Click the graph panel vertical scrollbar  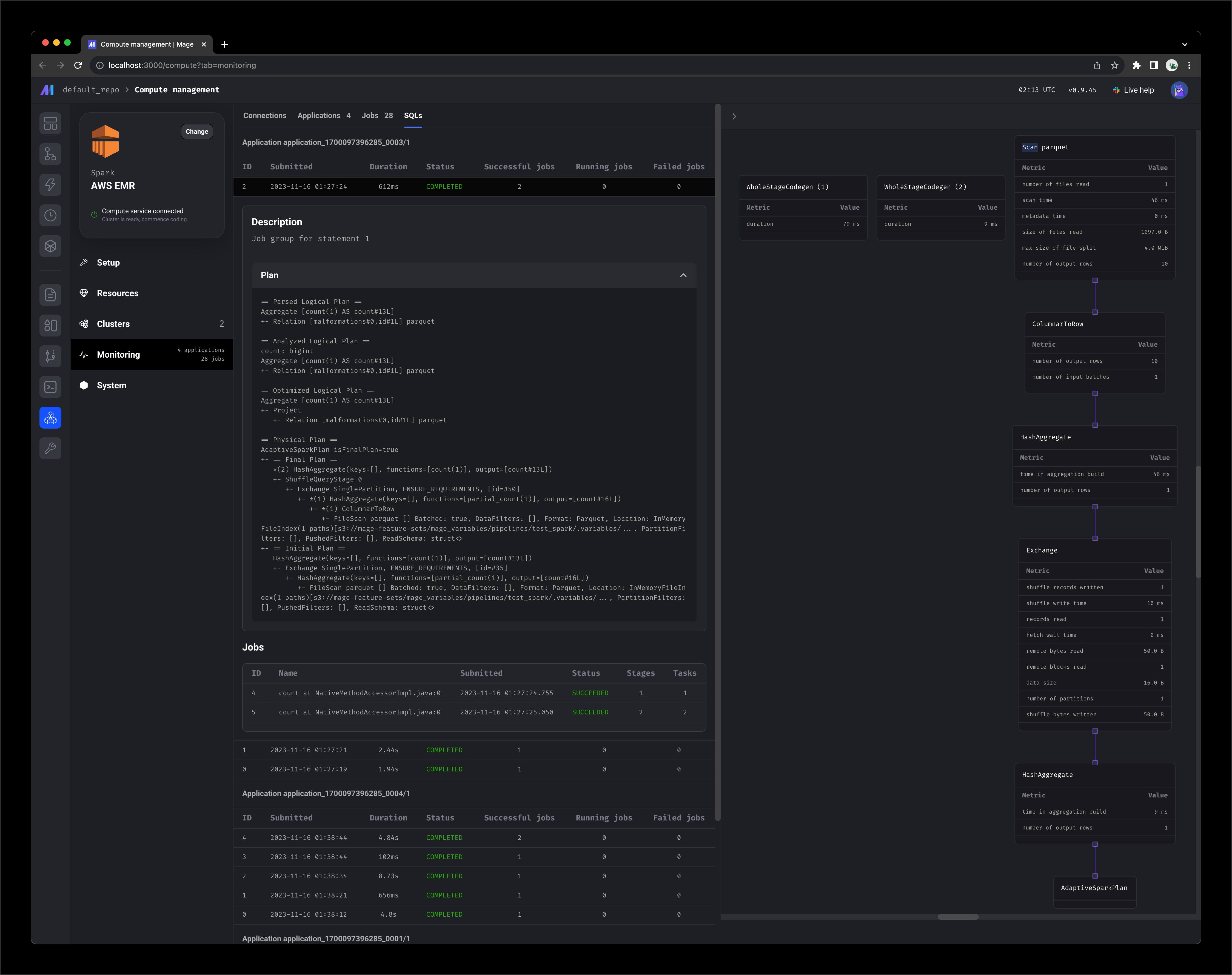1198,522
